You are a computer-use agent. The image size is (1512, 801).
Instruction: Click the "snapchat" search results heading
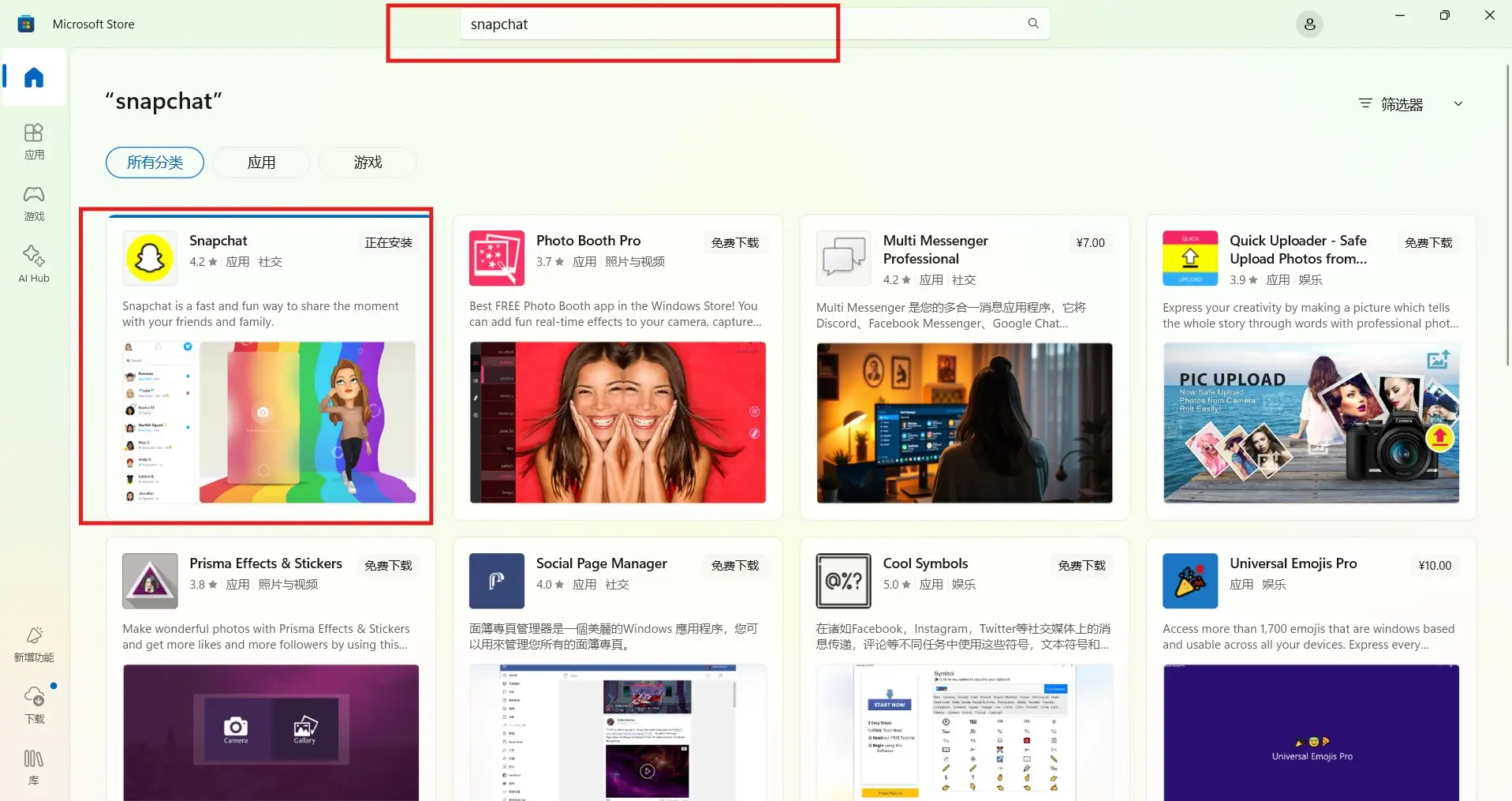163,102
